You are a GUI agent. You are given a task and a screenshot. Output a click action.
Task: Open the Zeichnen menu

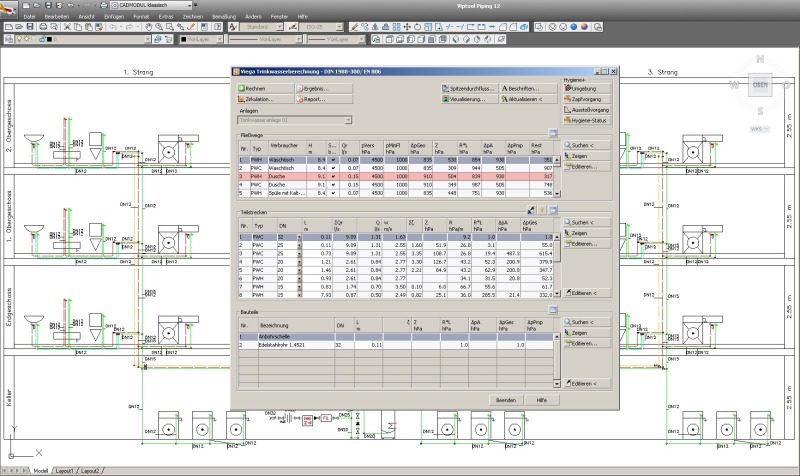tap(193, 16)
